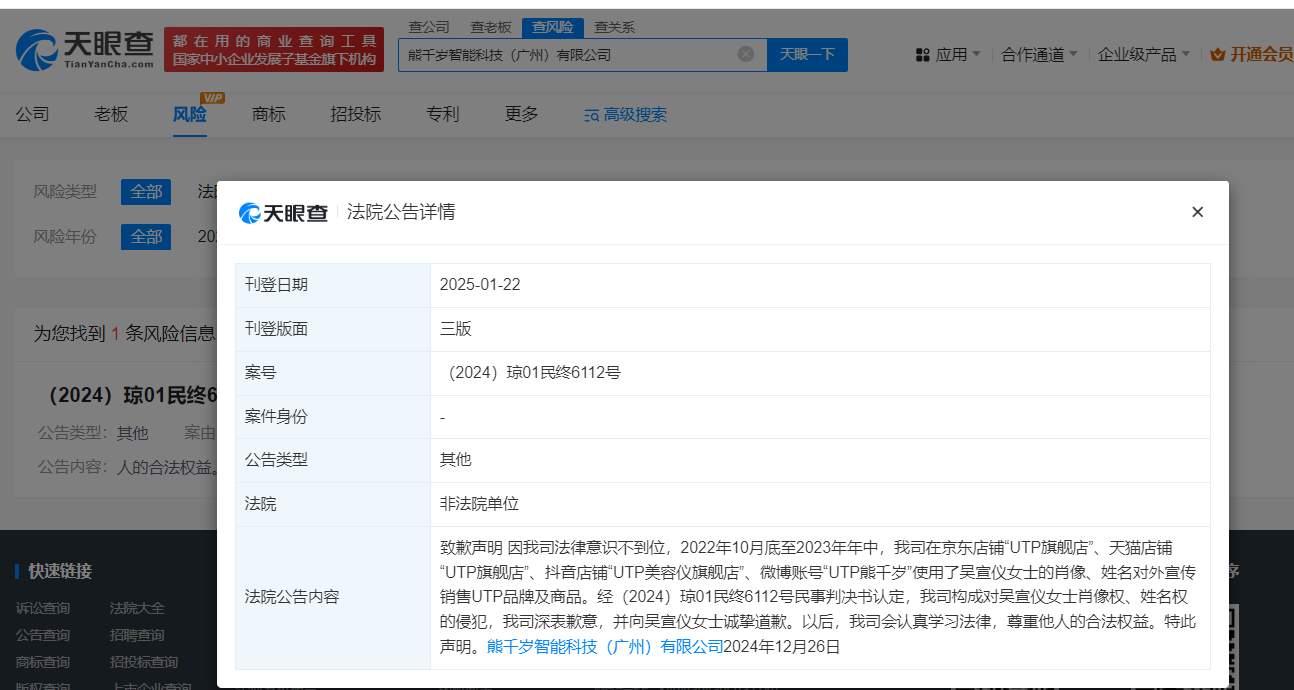Close the court announcement details dialog
This screenshot has height=690, width=1294.
click(1197, 212)
